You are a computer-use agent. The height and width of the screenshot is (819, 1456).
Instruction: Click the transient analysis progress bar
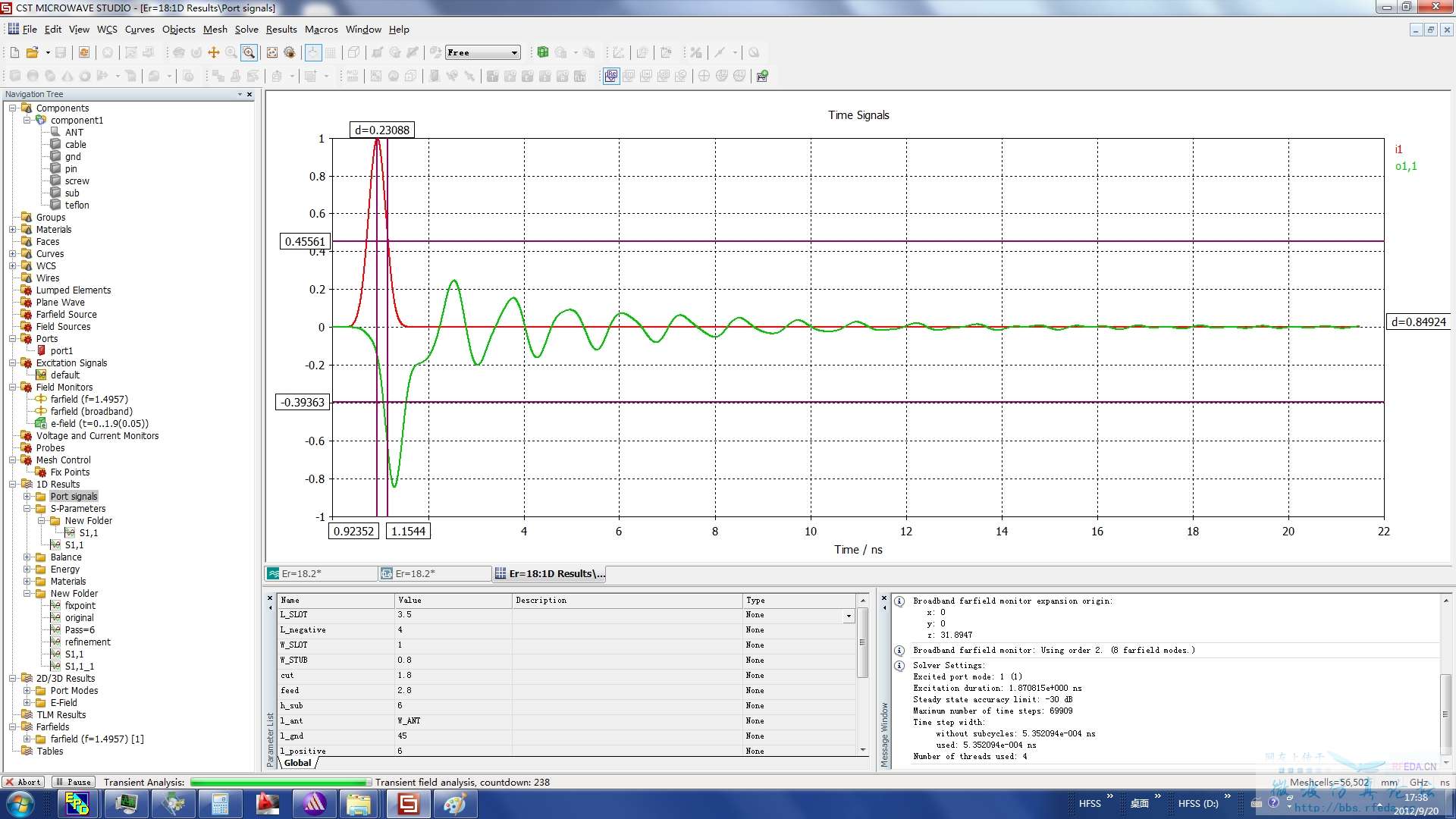[x=281, y=782]
